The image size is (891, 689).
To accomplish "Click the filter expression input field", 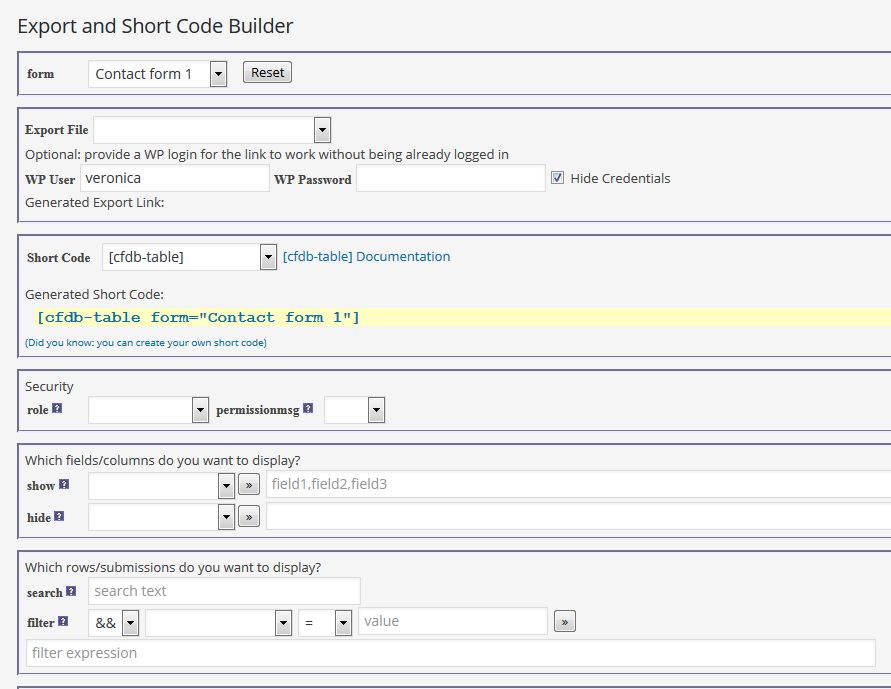I will coord(451,653).
